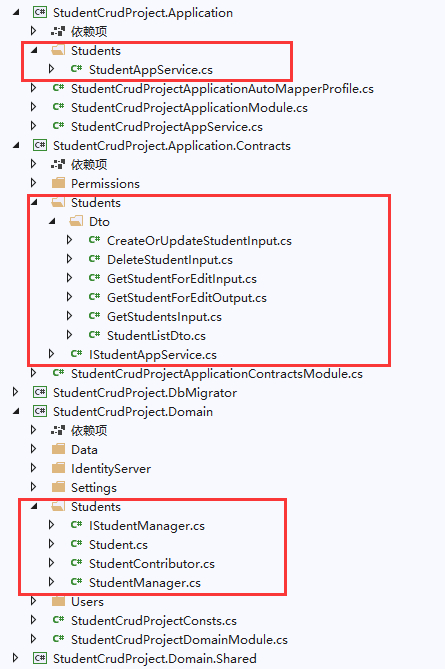This screenshot has height=669, width=445.
Task: Select GetStudentForEditOutput.cs in the tree
Action: point(187,297)
